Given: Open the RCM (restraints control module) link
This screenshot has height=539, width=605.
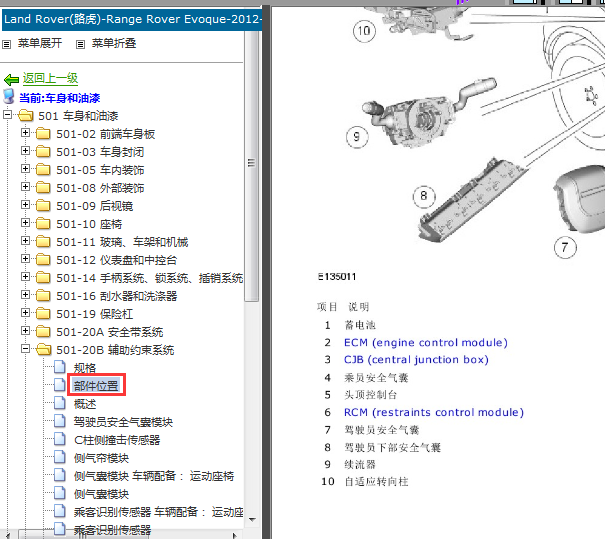Looking at the screenshot, I should tap(434, 412).
